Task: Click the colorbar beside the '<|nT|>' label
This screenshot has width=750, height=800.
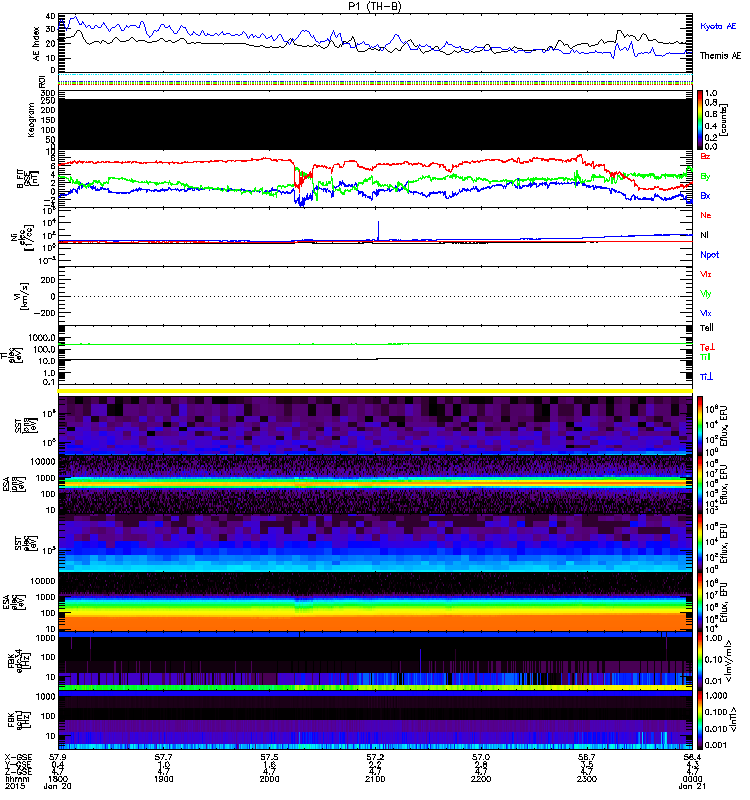Action: point(700,720)
